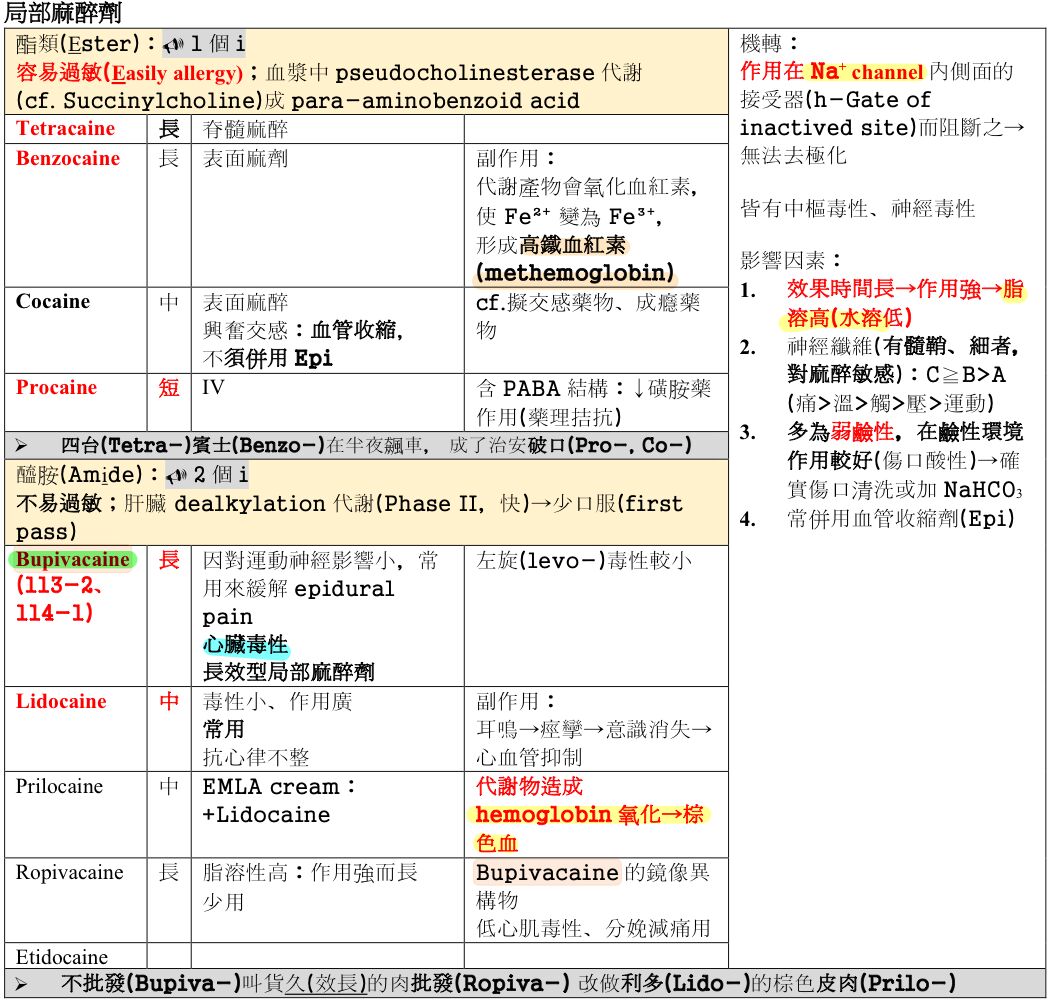The height and width of the screenshot is (1000, 1060).
Task: Click the speaker icon in the Ester header
Action: tap(175, 44)
